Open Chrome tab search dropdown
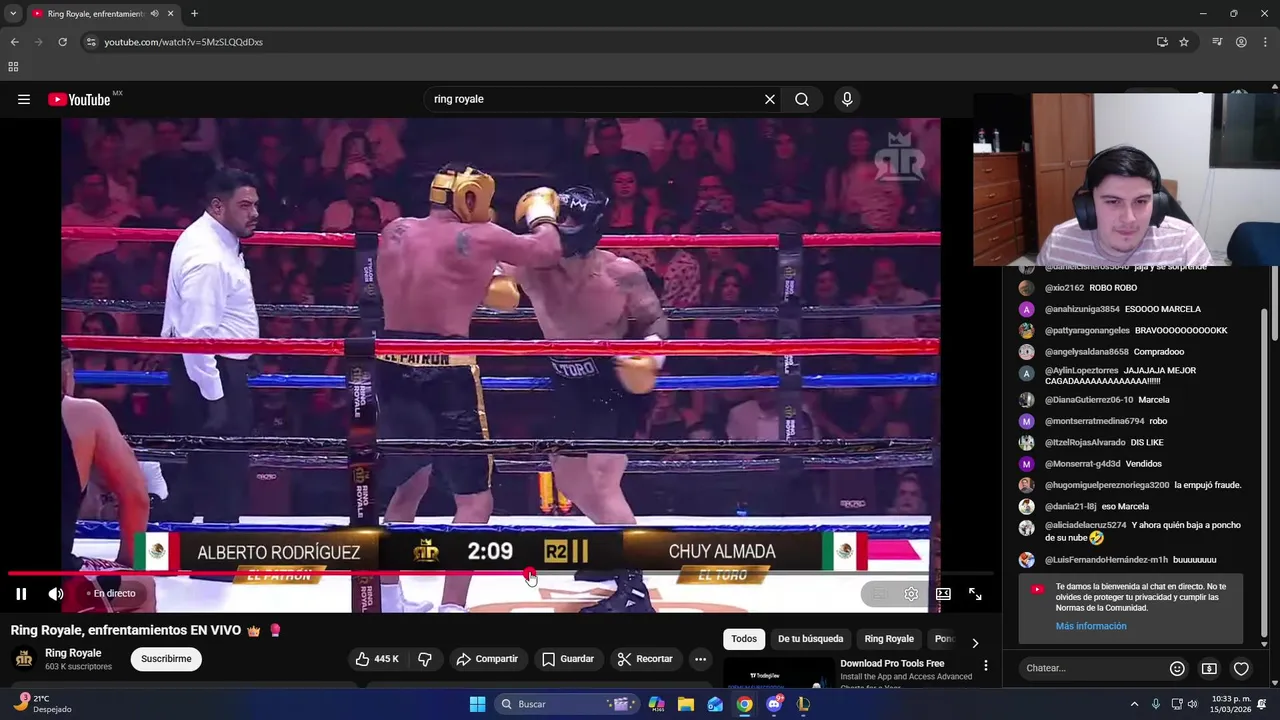 tap(13, 14)
